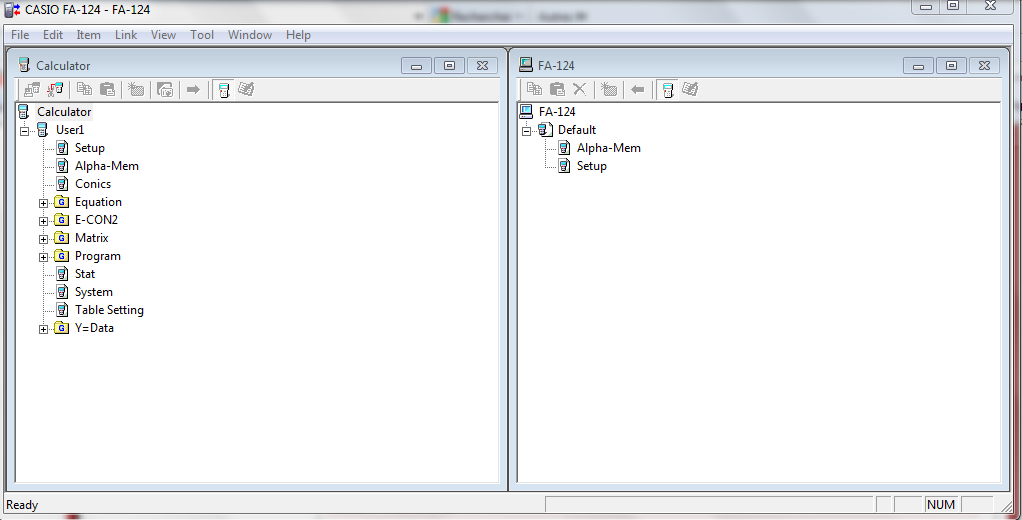The width and height of the screenshot is (1022, 520).
Task: Minimize the FA-124 child window
Action: tap(918, 65)
